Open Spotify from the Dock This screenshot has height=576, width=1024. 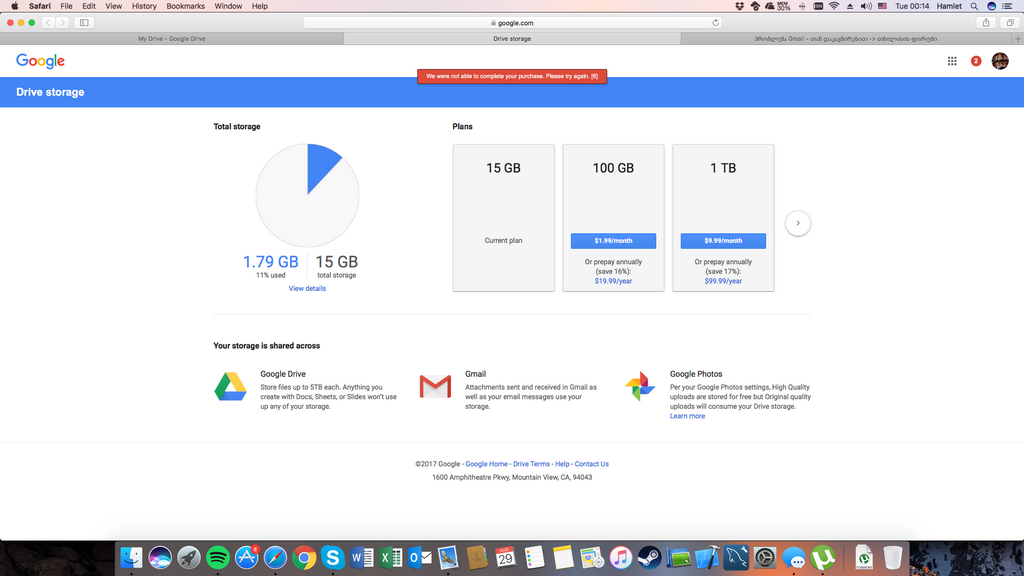[217, 558]
